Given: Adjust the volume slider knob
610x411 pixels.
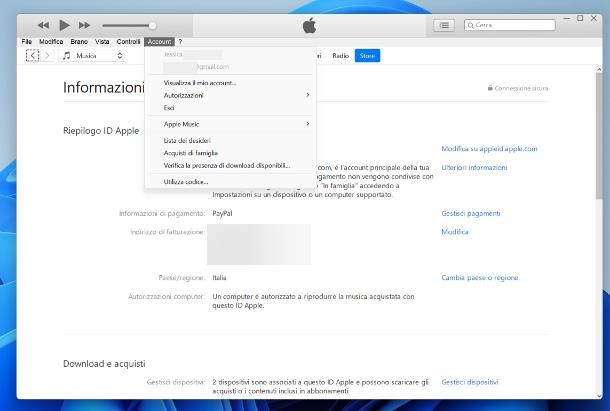Looking at the screenshot, I should click(x=152, y=26).
